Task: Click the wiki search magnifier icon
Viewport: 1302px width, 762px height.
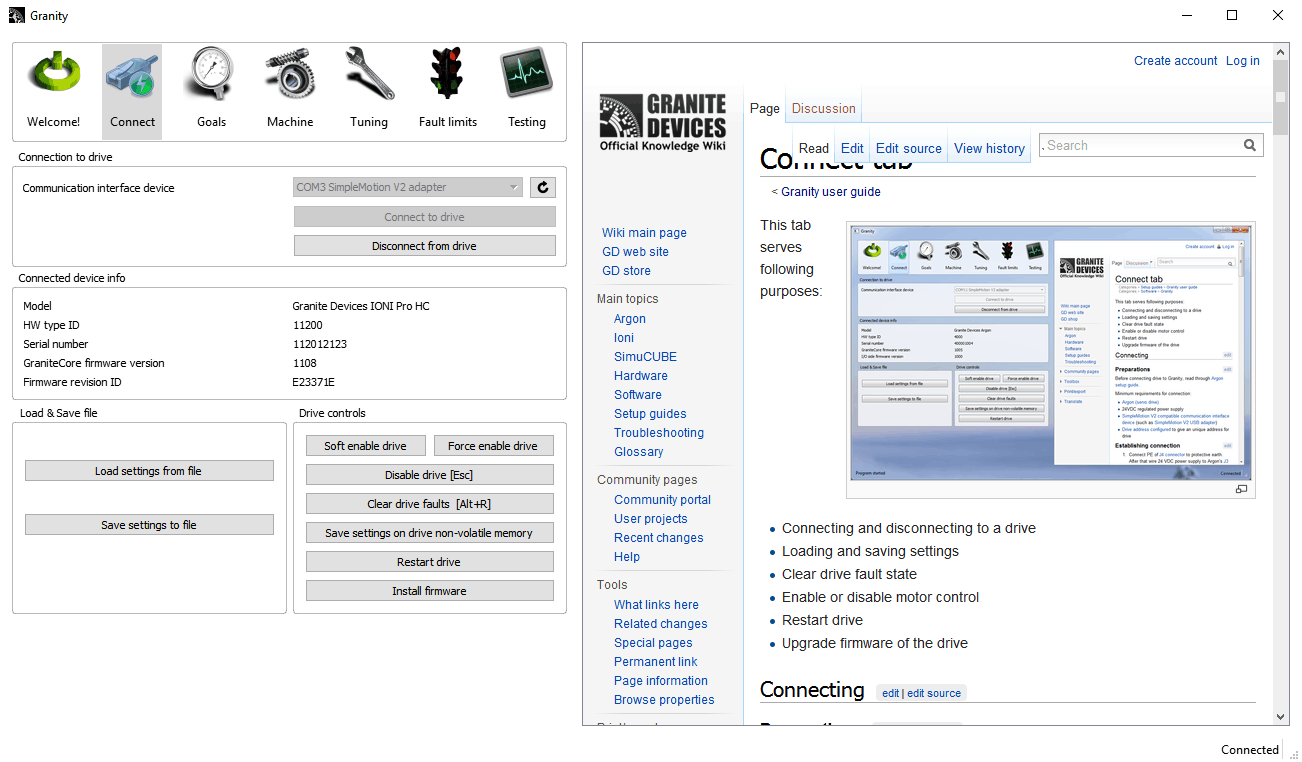Action: tap(1250, 145)
